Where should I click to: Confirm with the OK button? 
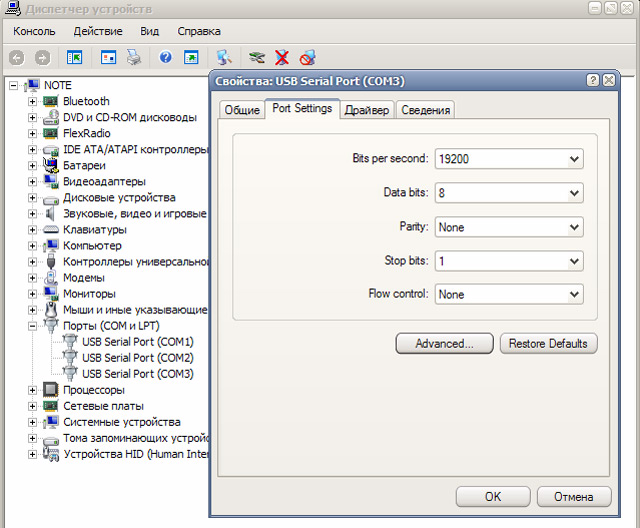coord(493,497)
